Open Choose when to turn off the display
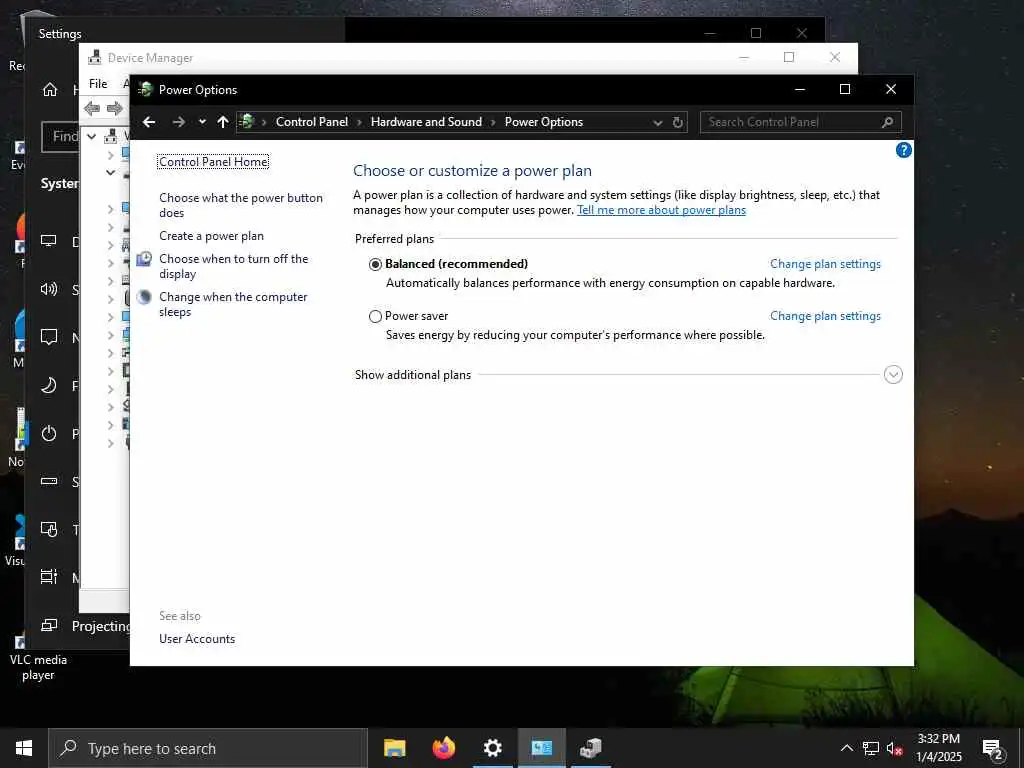 pos(233,266)
